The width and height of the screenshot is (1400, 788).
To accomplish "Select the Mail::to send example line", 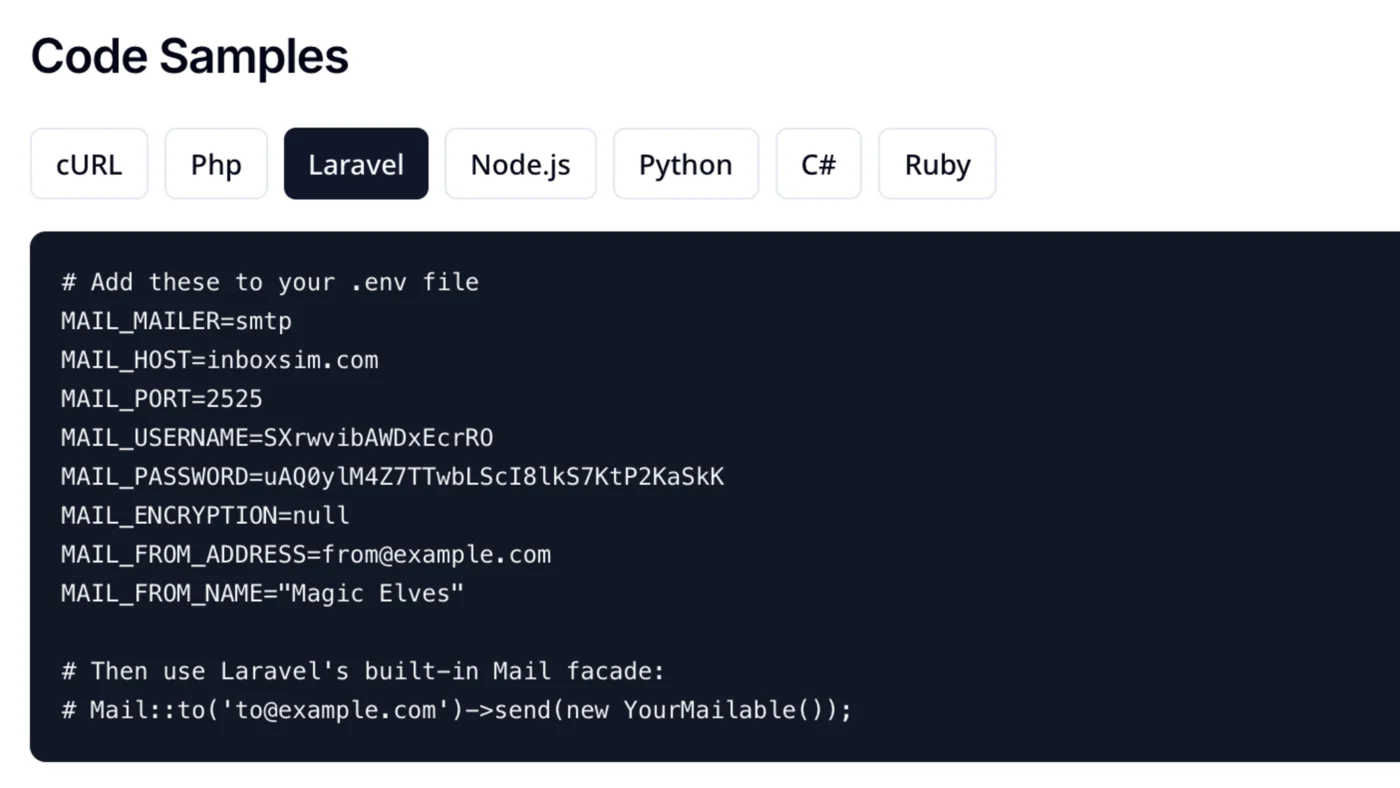I will (456, 710).
